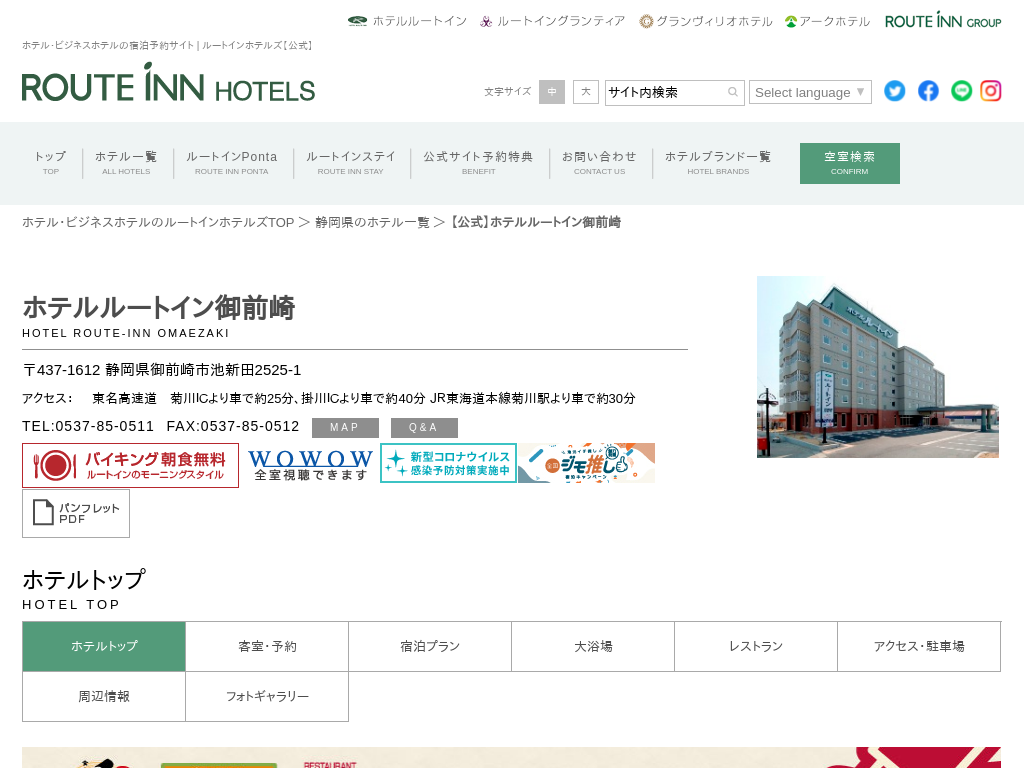Screen dimensions: 1024x768
Task: Select the 周辺情報 tab
Action: point(104,697)
